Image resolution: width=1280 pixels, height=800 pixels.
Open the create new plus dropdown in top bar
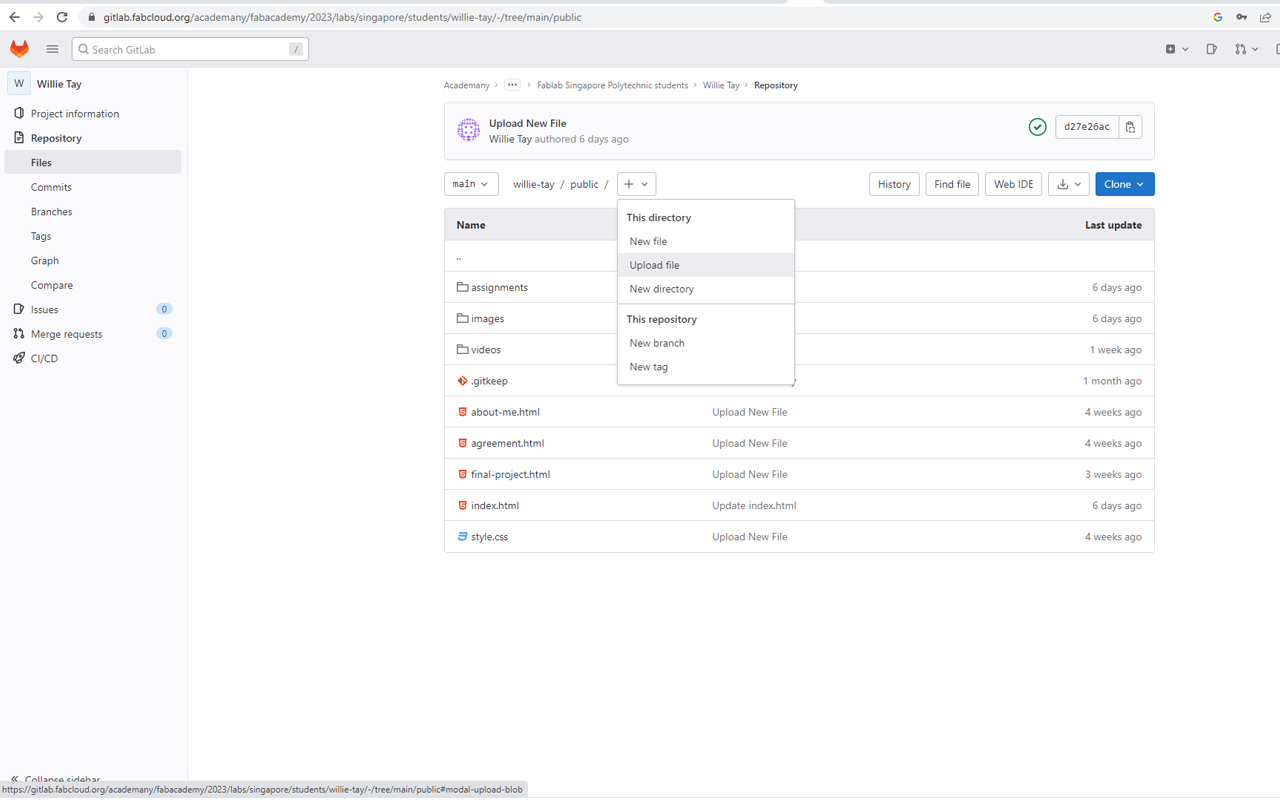[x=1177, y=49]
